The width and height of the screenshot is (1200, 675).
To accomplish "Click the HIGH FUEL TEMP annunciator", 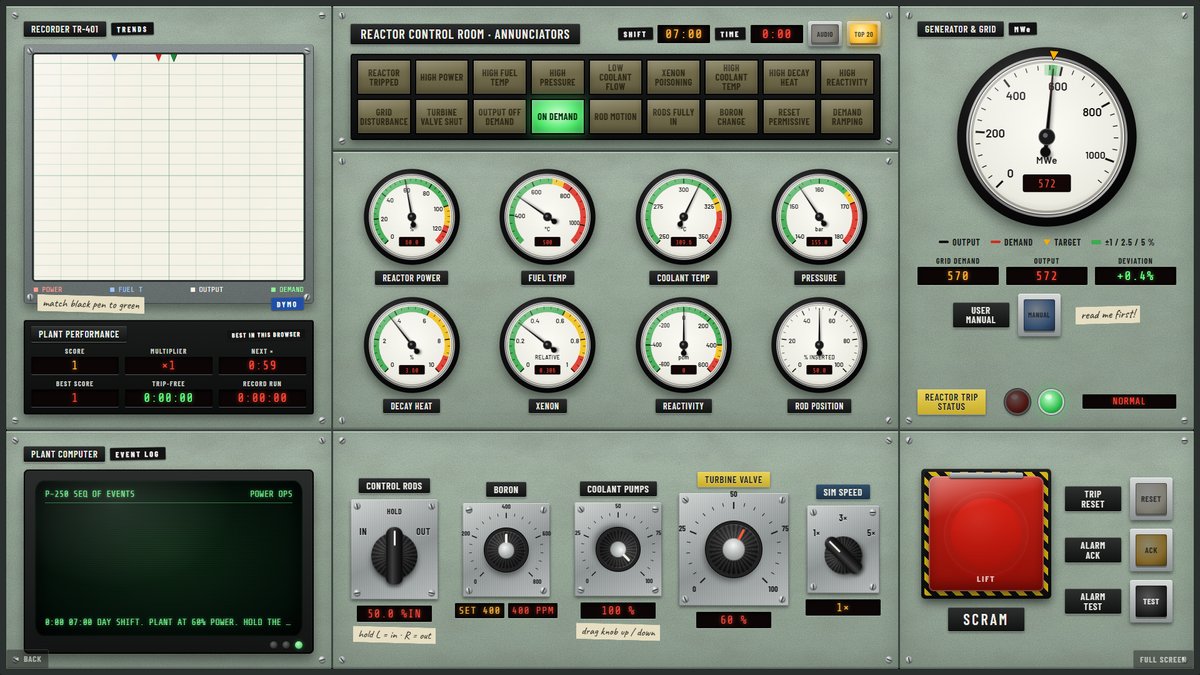I will (500, 77).
